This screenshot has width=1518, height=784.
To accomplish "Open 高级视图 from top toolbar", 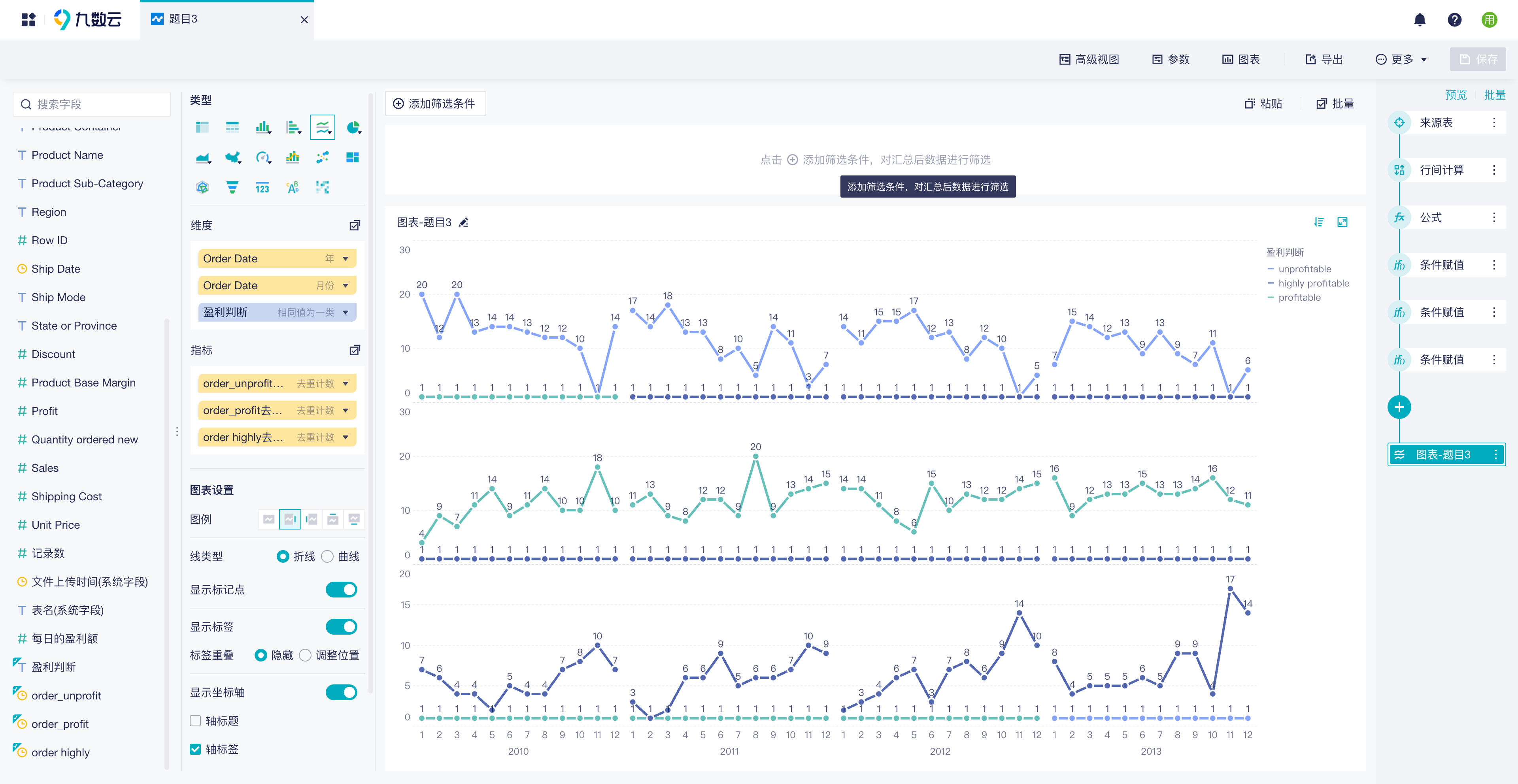I will (1089, 60).
